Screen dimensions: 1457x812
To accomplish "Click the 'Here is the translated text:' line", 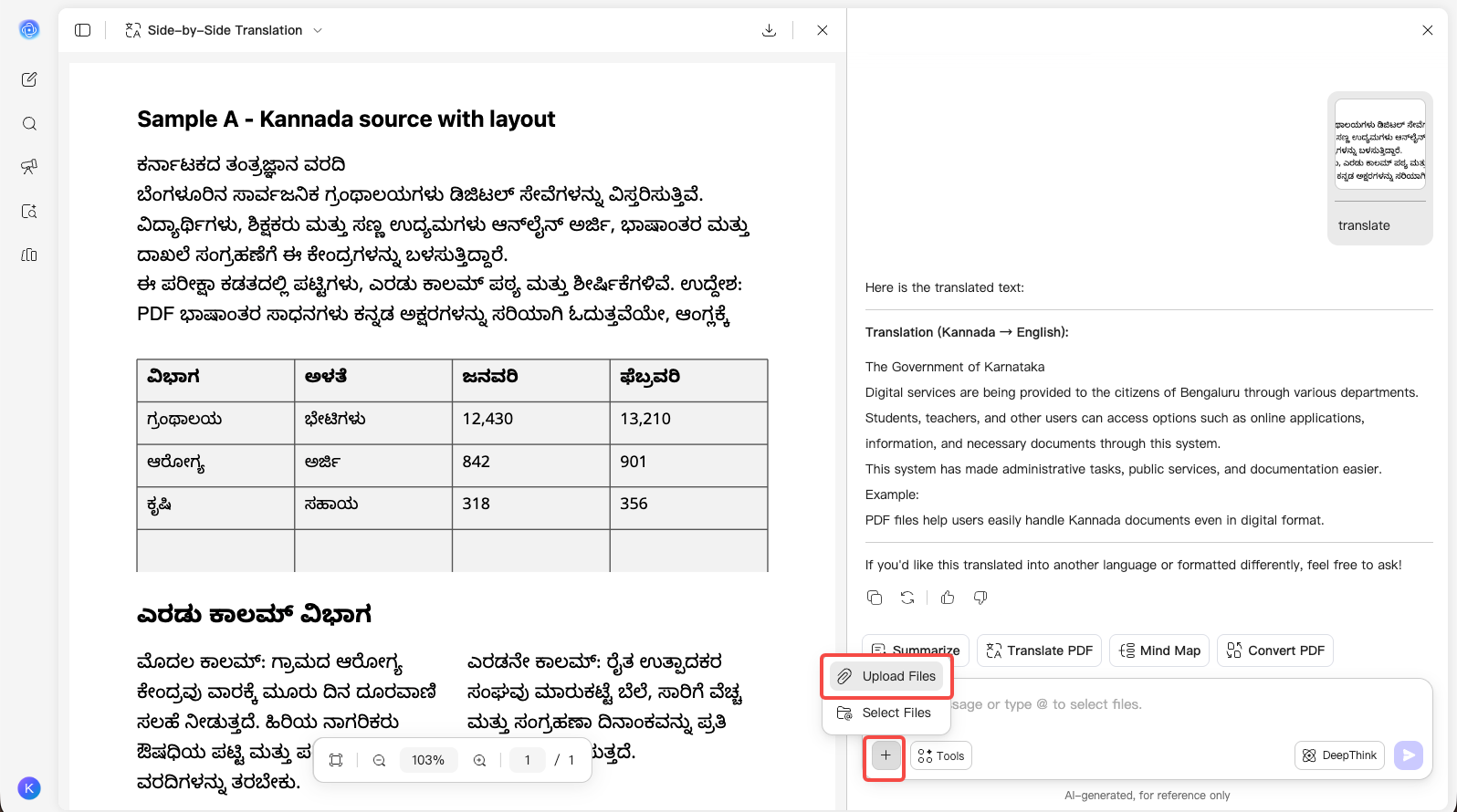I will 945,287.
